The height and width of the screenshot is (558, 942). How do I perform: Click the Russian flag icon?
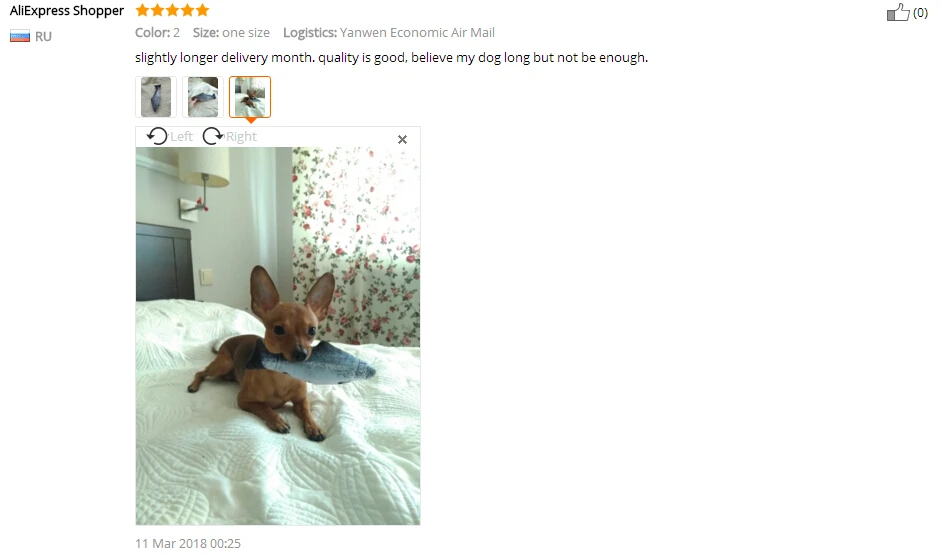(20, 37)
